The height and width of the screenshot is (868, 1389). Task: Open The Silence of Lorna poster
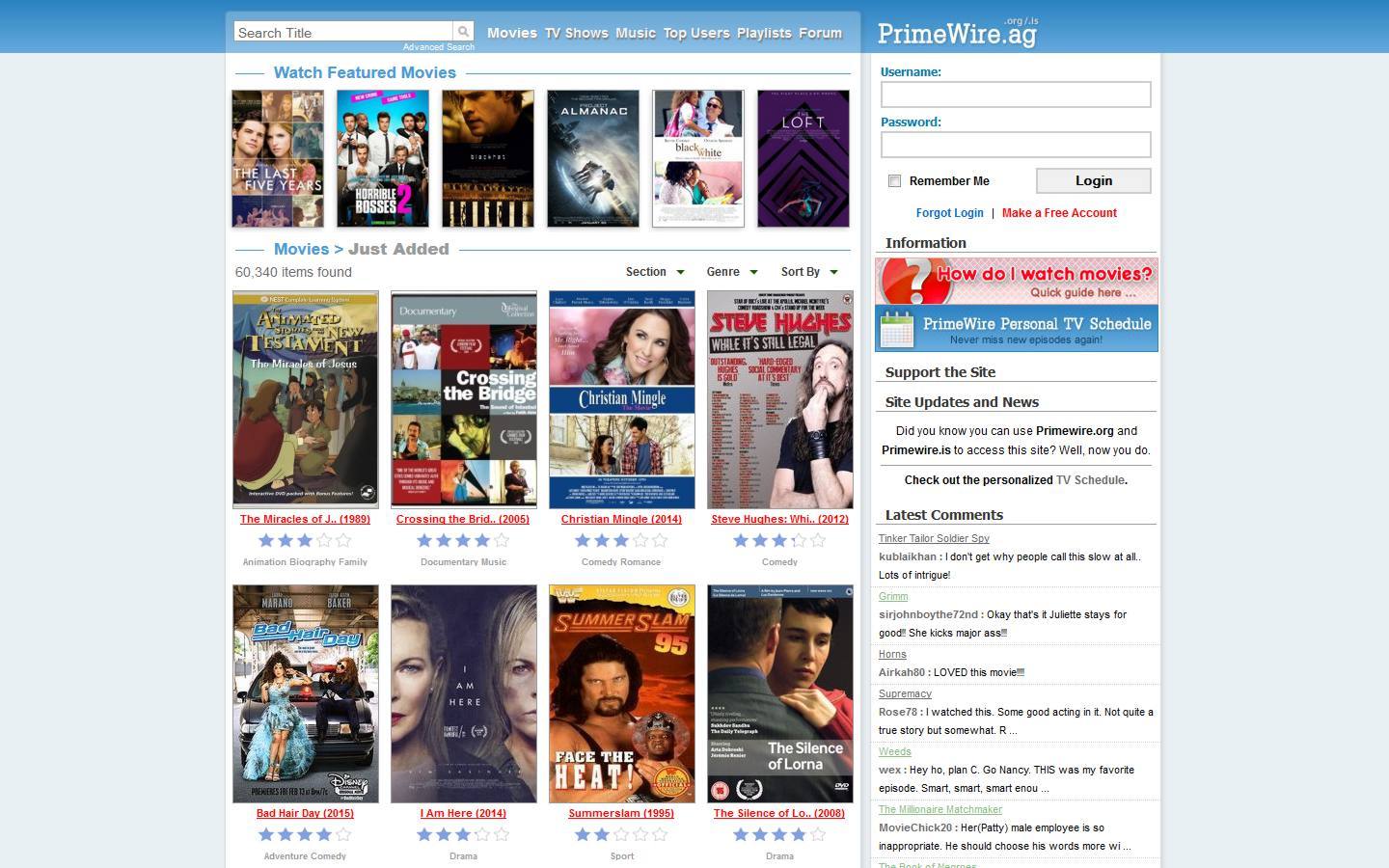pyautogui.click(x=780, y=694)
